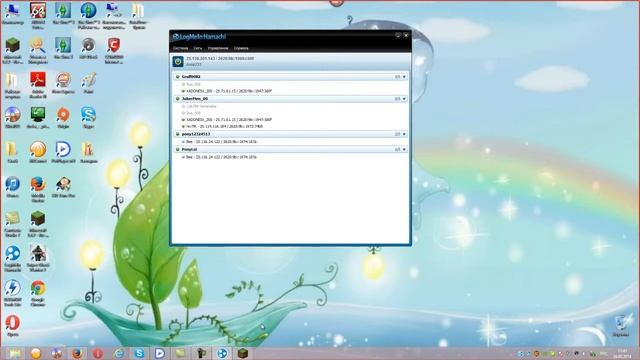
Task: Select the pony12324513 network header
Action: point(290,134)
